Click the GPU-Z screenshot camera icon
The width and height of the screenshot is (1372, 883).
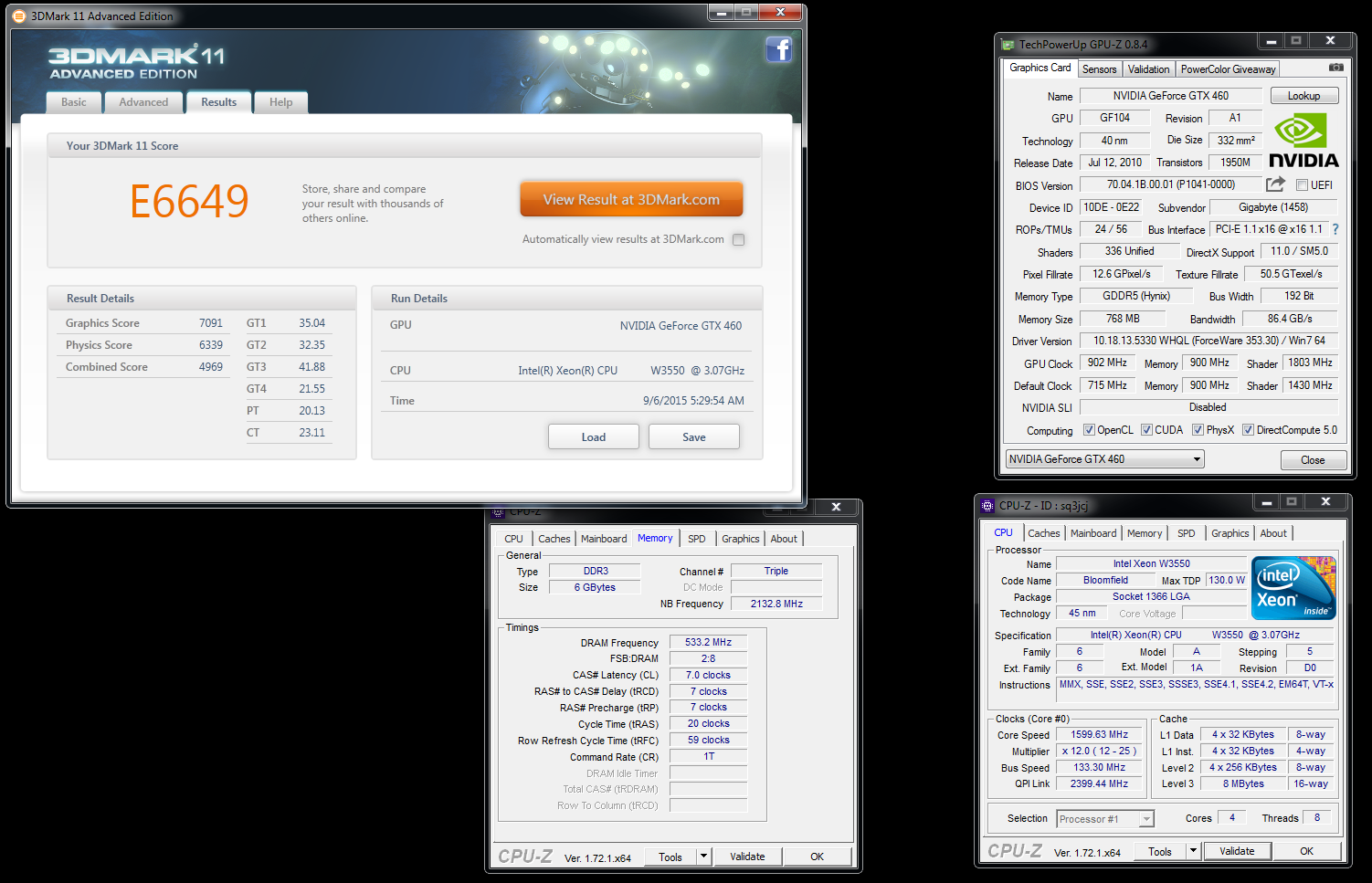point(1335,68)
